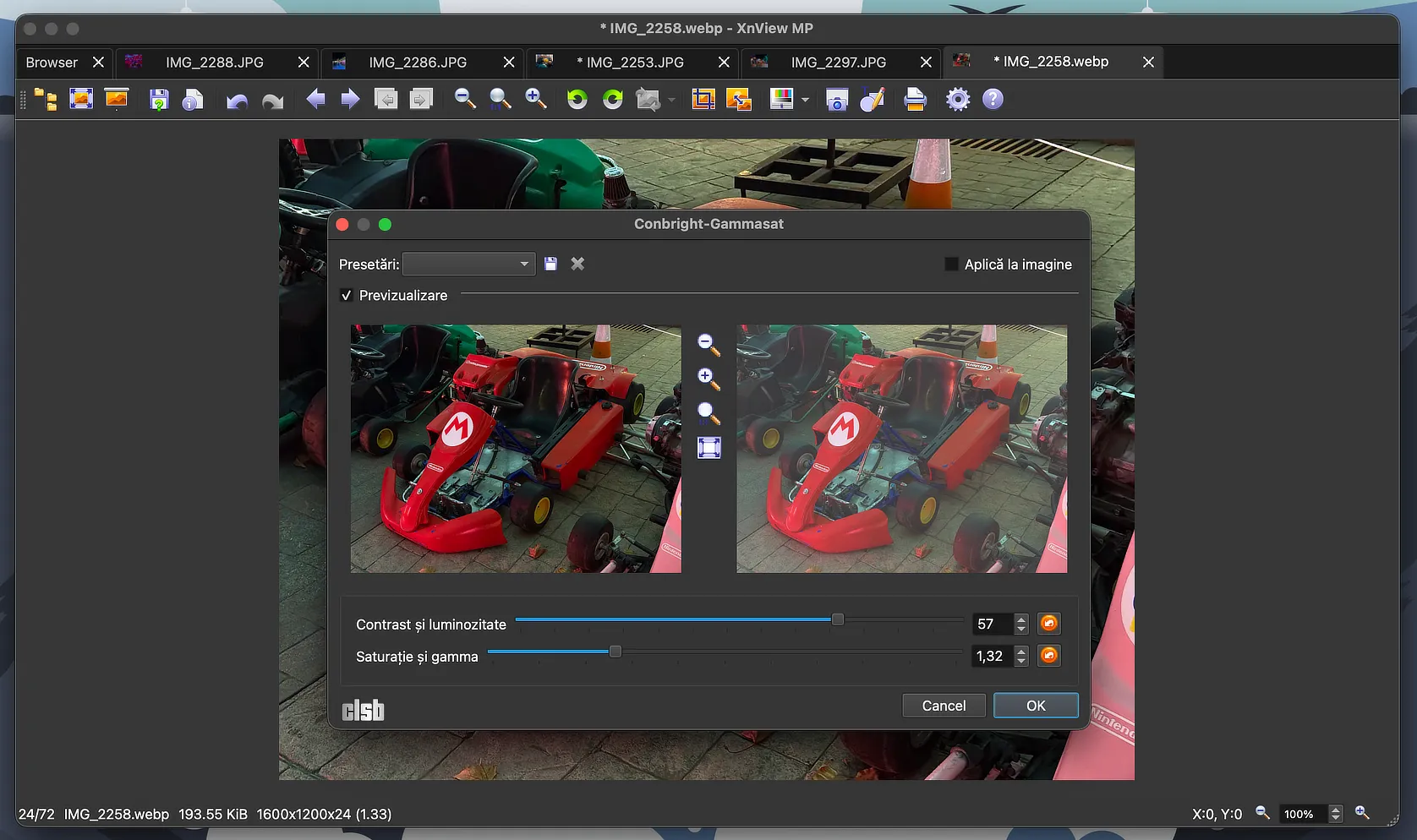Switch to the IMG_2288.JPG tab
This screenshot has width=1417, height=840.
215,63
